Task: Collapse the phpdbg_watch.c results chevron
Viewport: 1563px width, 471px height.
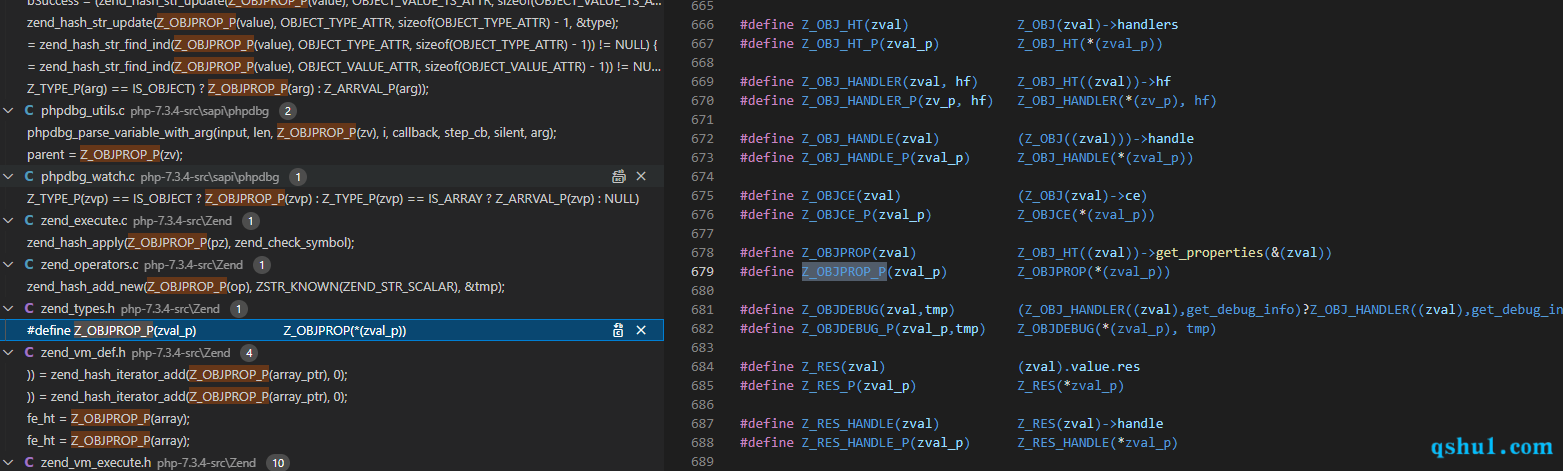Action: [x=10, y=176]
